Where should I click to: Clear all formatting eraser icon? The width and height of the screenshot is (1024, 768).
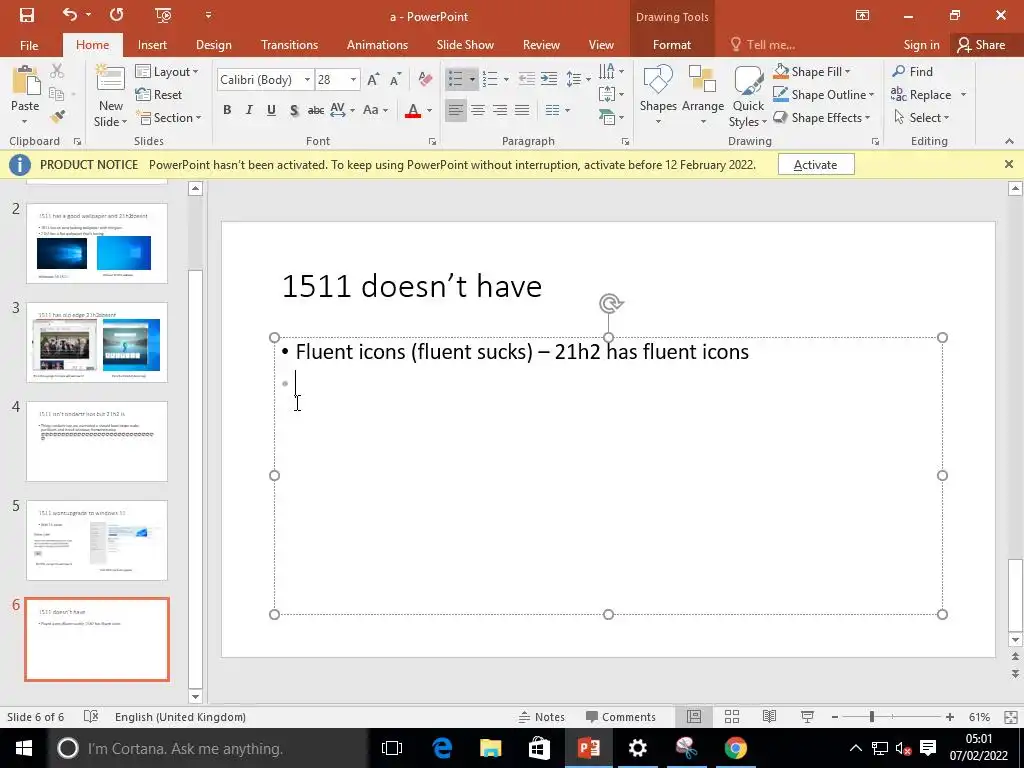pyautogui.click(x=425, y=80)
